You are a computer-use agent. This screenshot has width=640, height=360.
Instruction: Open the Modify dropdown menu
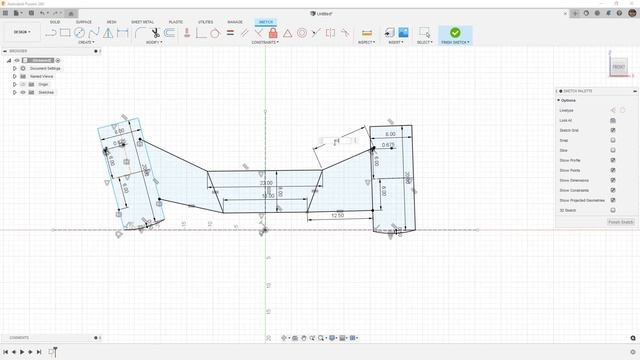[154, 42]
